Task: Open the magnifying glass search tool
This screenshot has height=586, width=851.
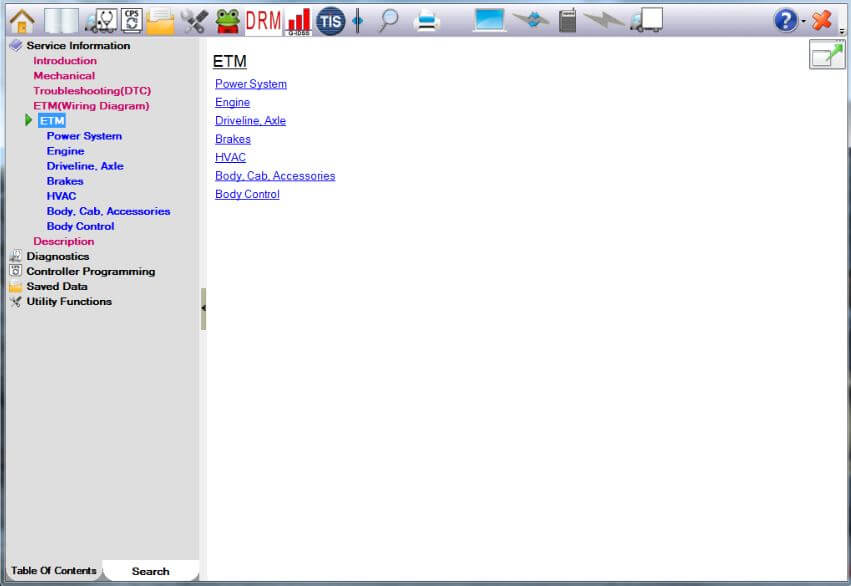Action: click(387, 20)
